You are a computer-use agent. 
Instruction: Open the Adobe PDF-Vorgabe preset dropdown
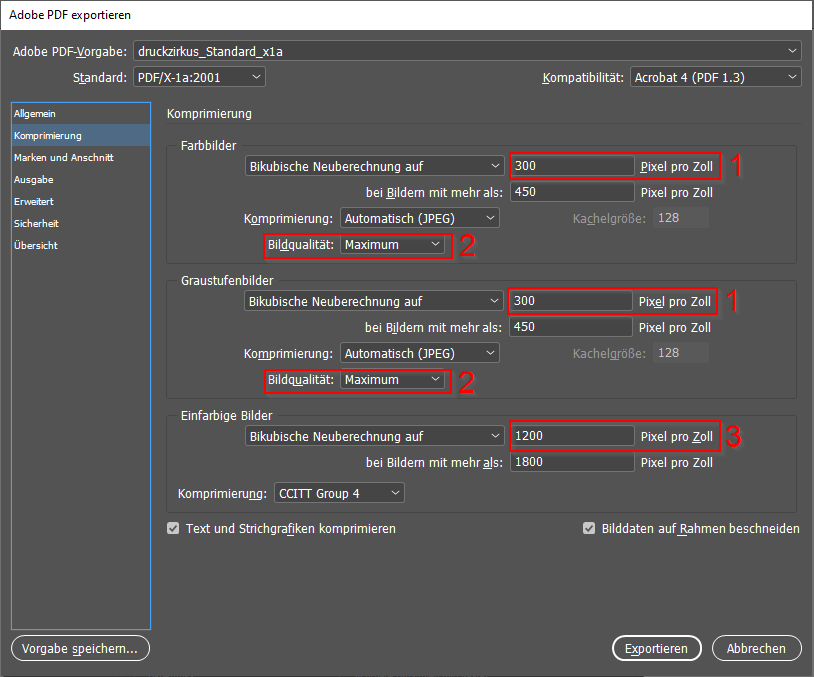pyautogui.click(x=467, y=50)
